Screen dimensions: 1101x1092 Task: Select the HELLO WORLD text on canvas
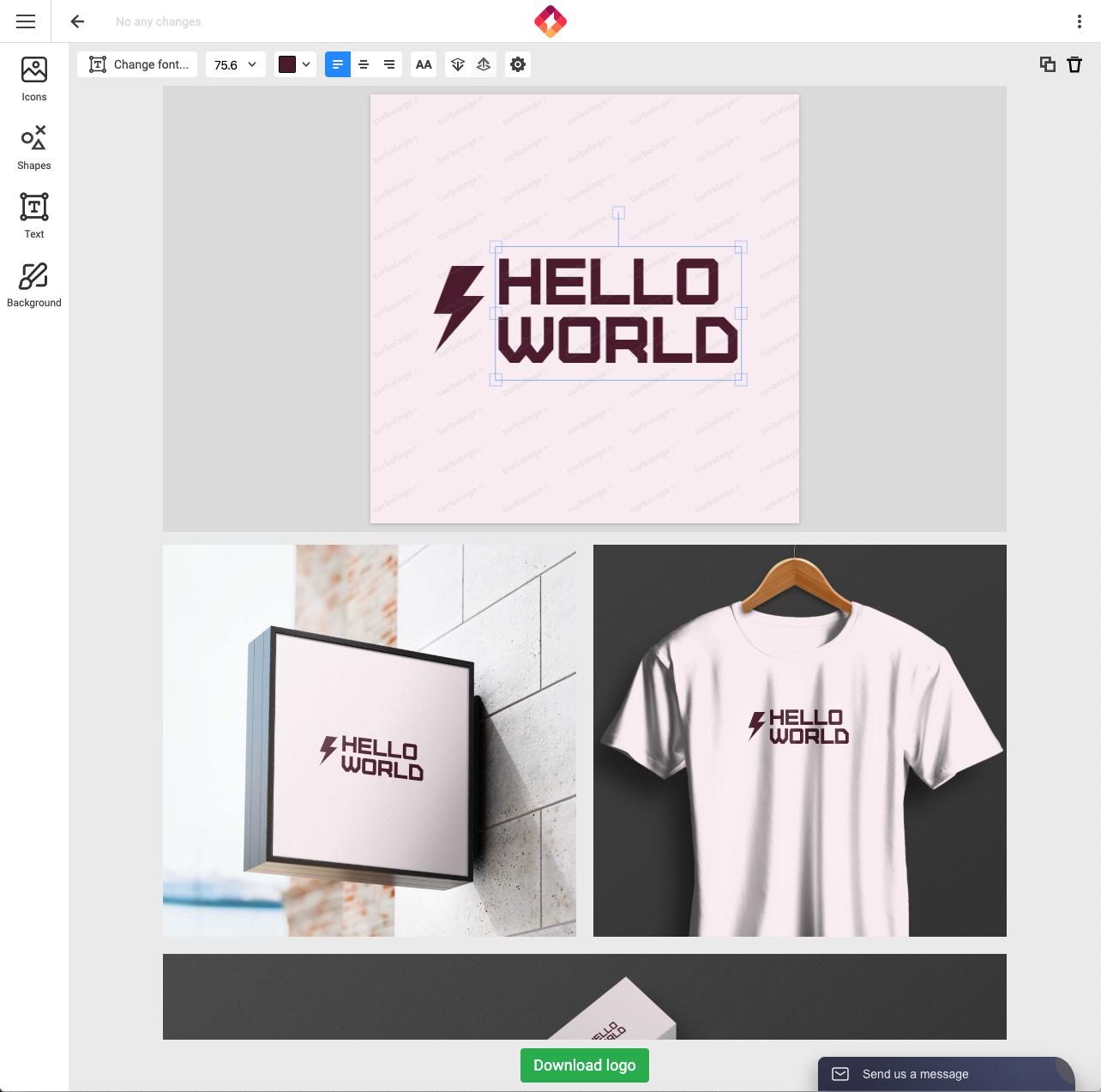coord(617,312)
